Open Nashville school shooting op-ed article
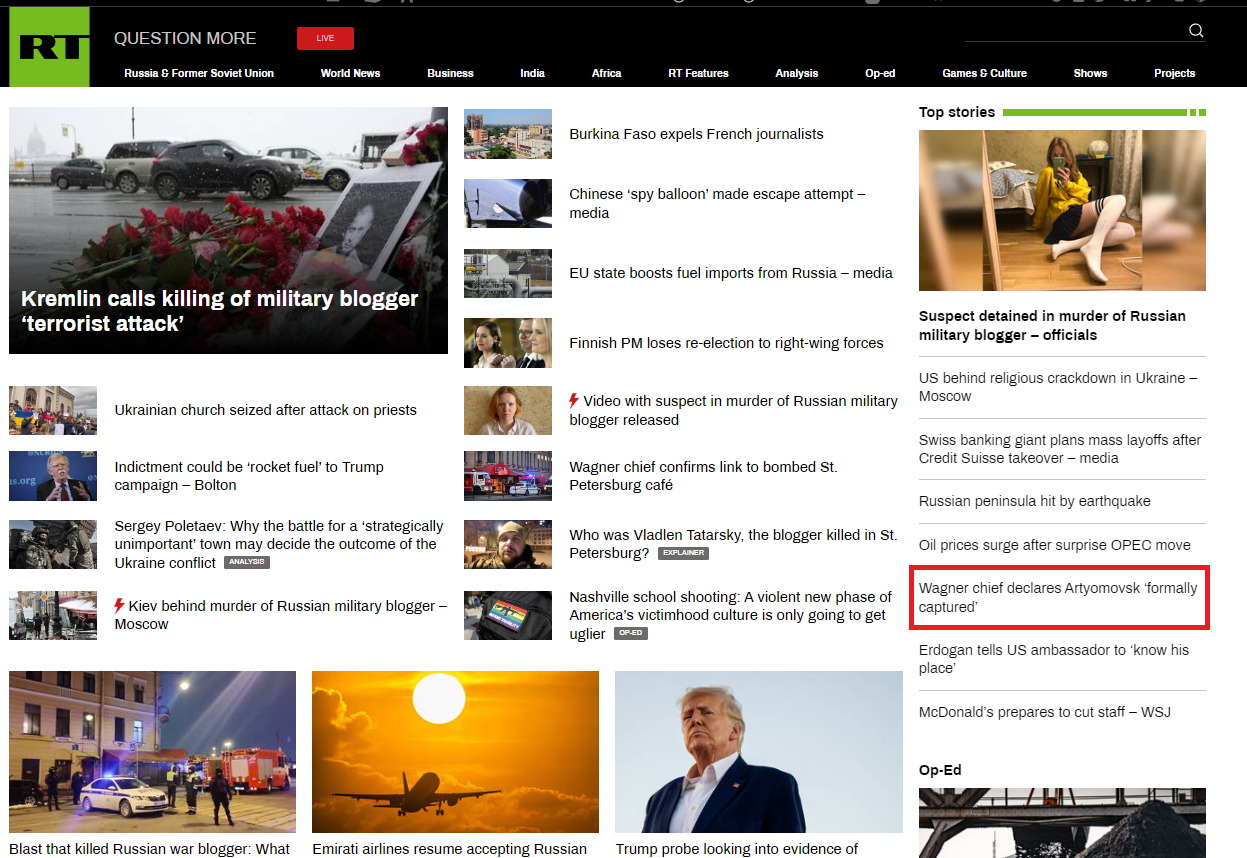Viewport: 1247px width, 858px height. coord(730,615)
